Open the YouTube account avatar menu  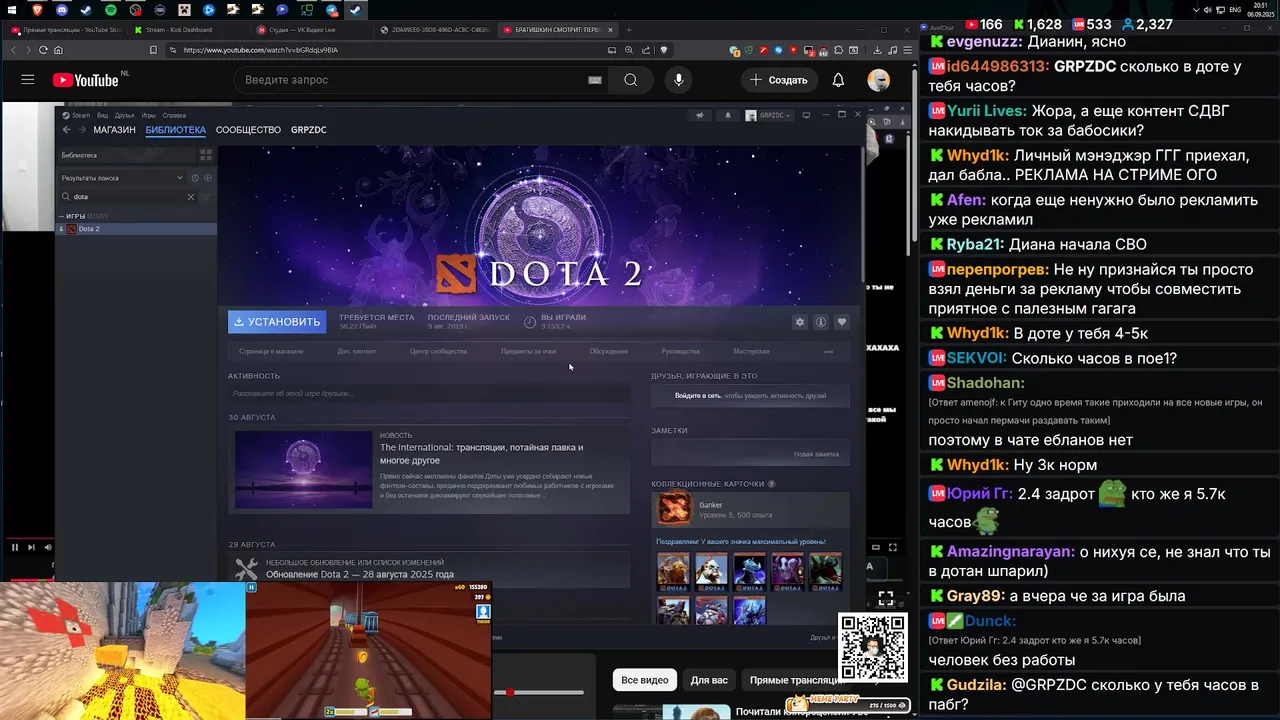(878, 80)
